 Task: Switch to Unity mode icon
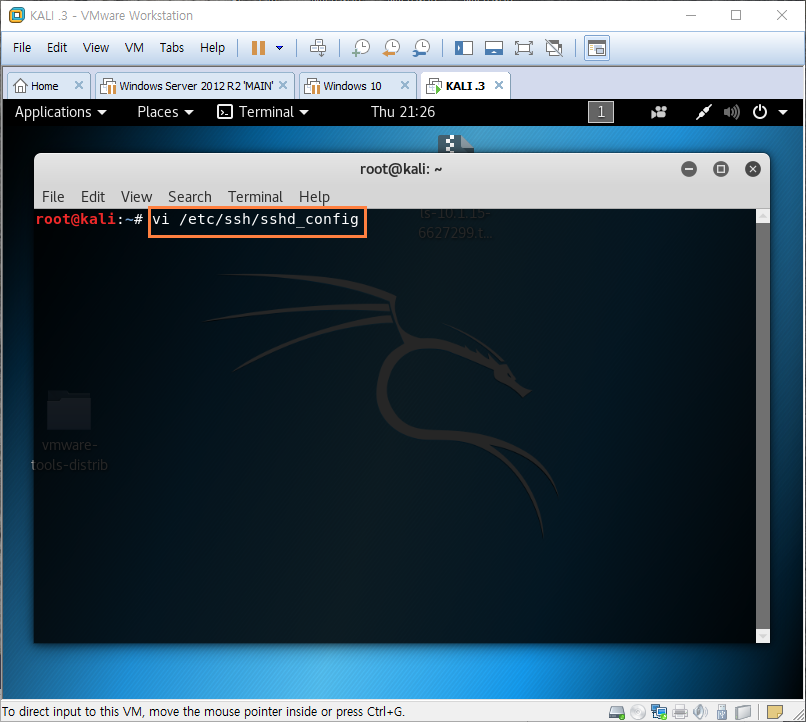(x=554, y=48)
